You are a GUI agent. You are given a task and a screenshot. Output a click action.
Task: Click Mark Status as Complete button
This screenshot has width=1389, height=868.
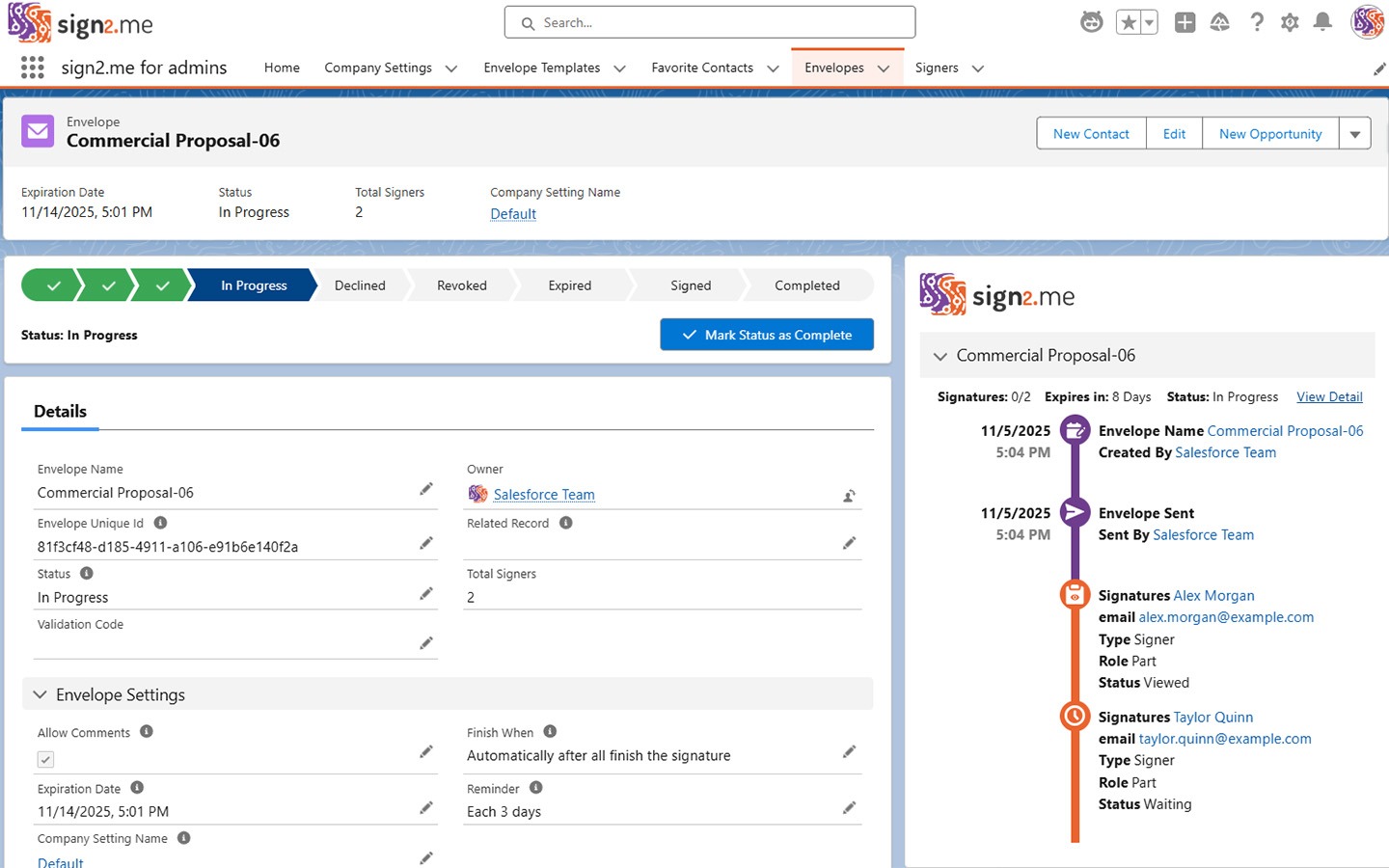point(767,335)
